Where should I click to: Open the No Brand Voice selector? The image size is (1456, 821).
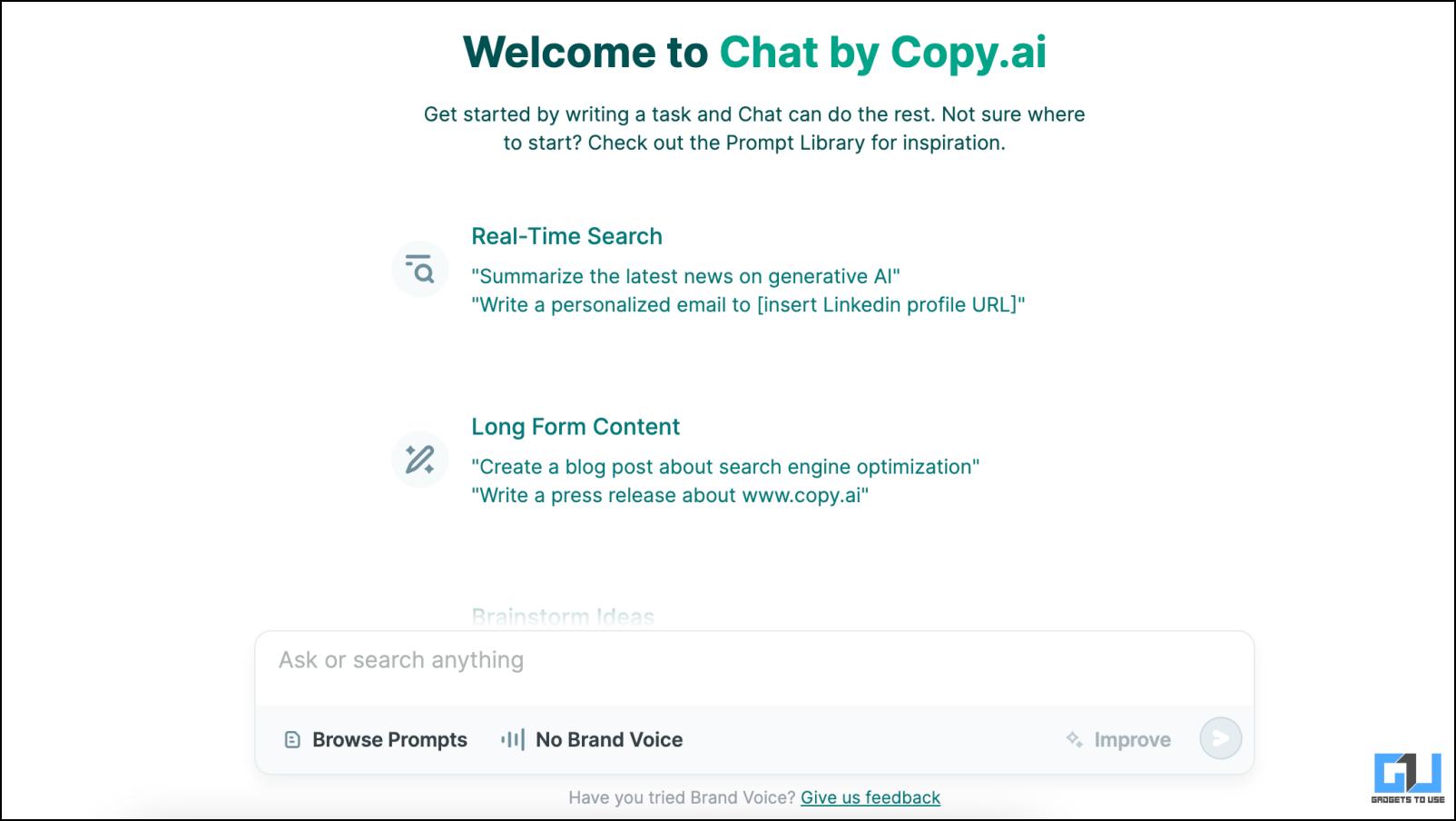592,739
